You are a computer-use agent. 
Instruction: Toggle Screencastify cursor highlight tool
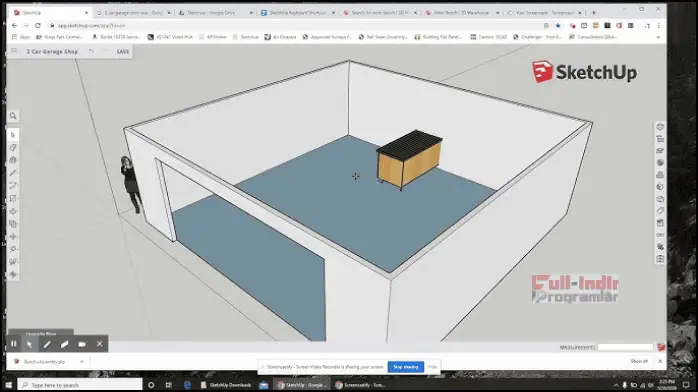(x=29, y=344)
